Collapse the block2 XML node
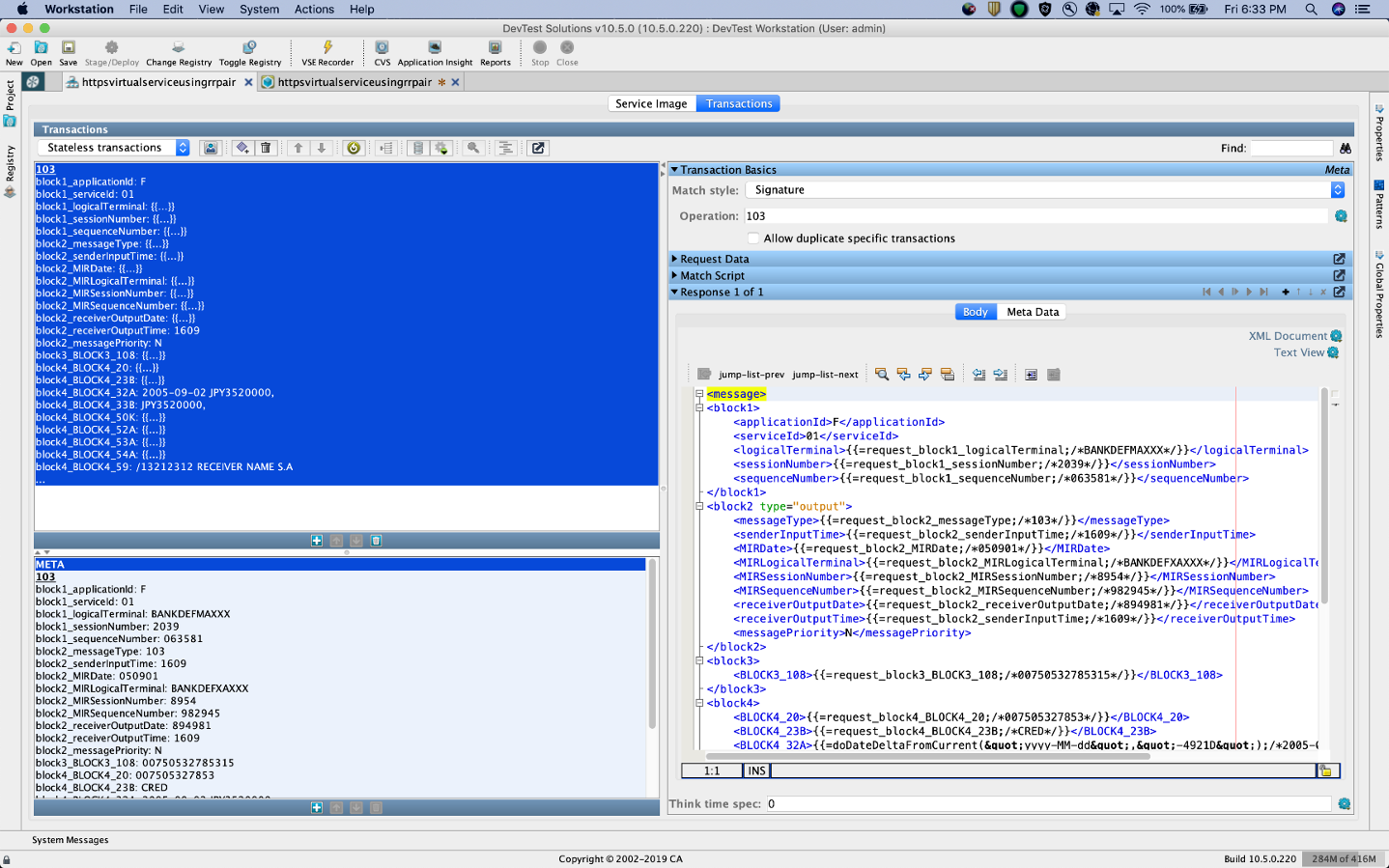Image resolution: width=1389 pixels, height=868 pixels. [699, 506]
